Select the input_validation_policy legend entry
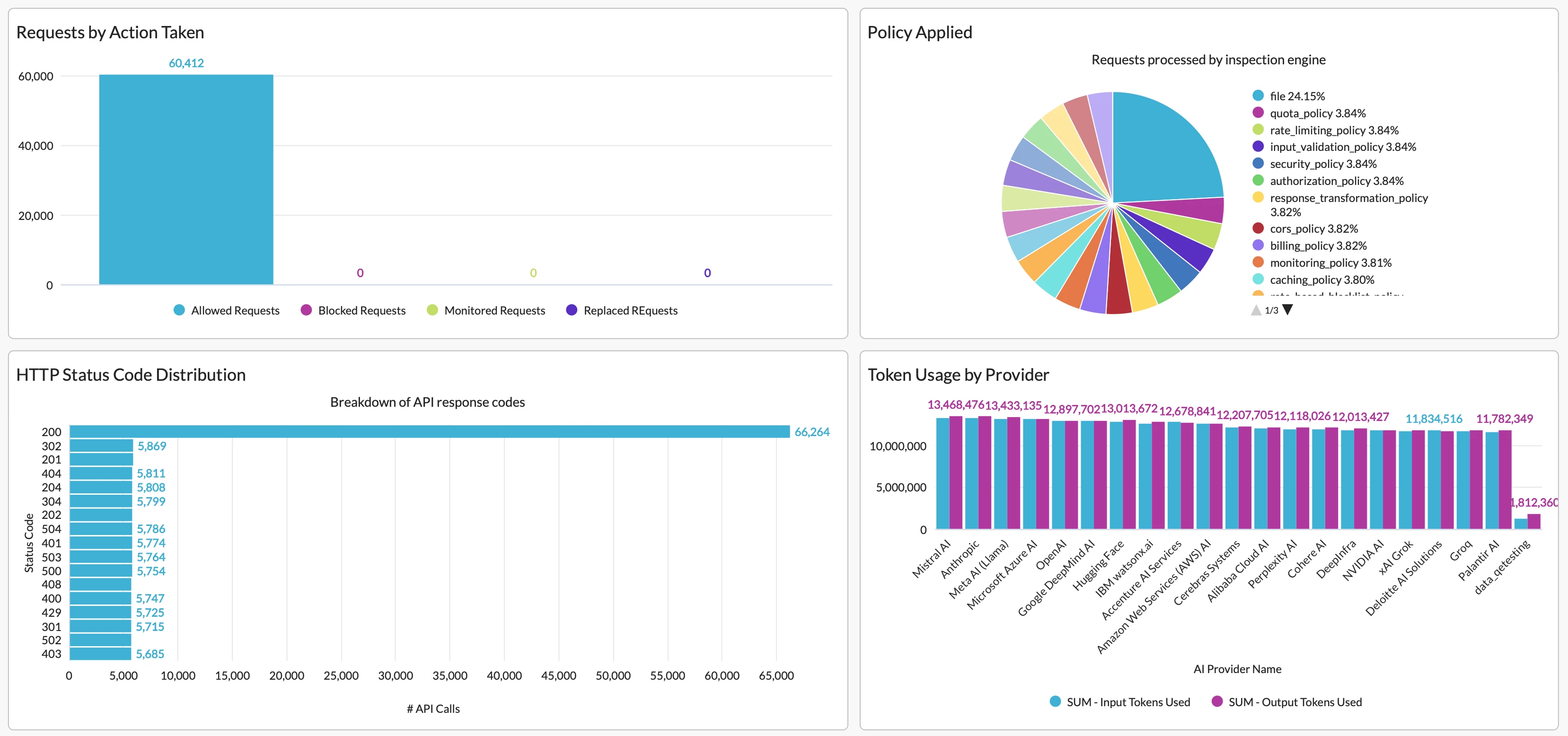The height and width of the screenshot is (736, 1568). [x=1342, y=147]
